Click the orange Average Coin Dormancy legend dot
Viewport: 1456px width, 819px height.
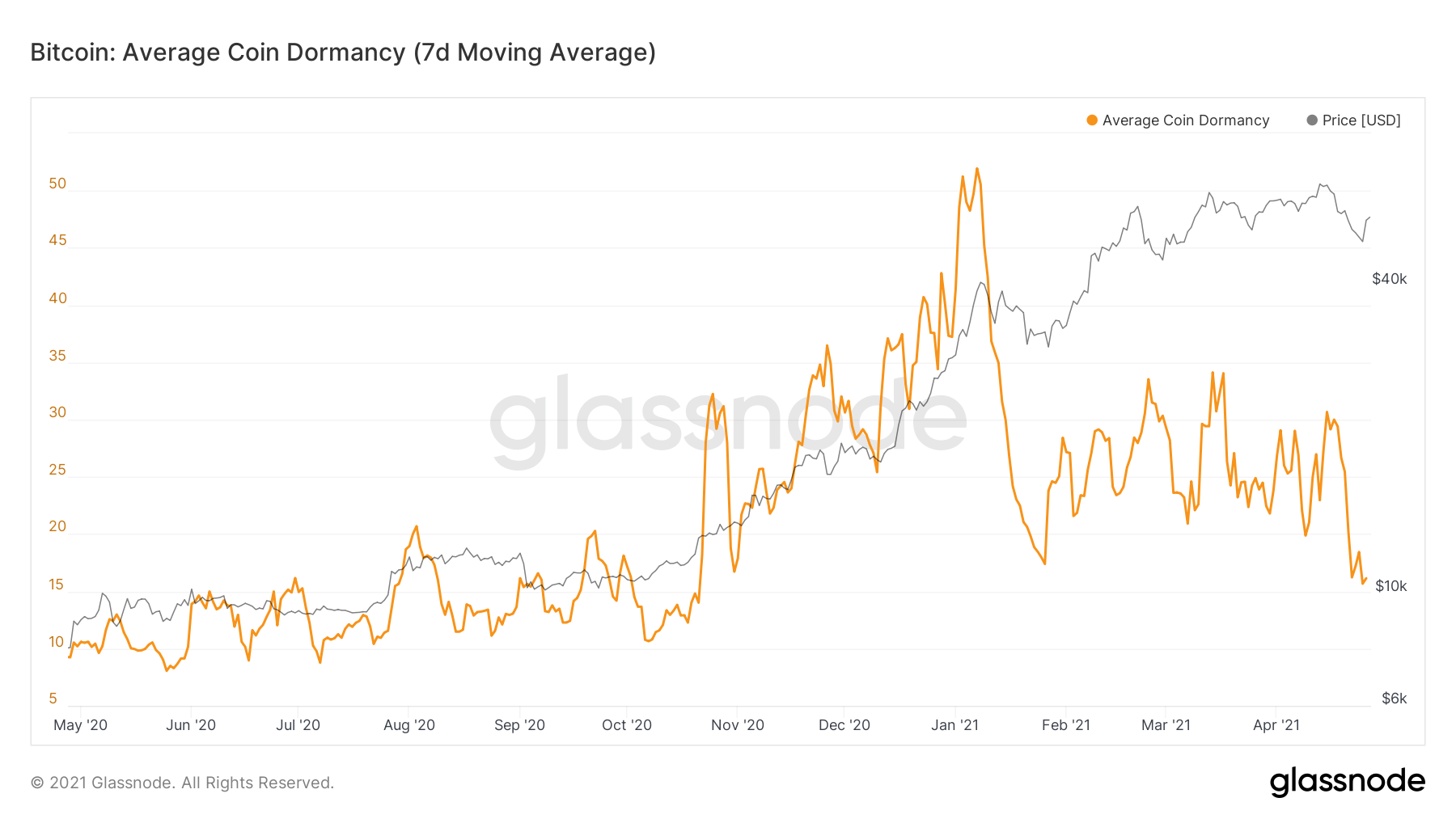click(x=1092, y=120)
